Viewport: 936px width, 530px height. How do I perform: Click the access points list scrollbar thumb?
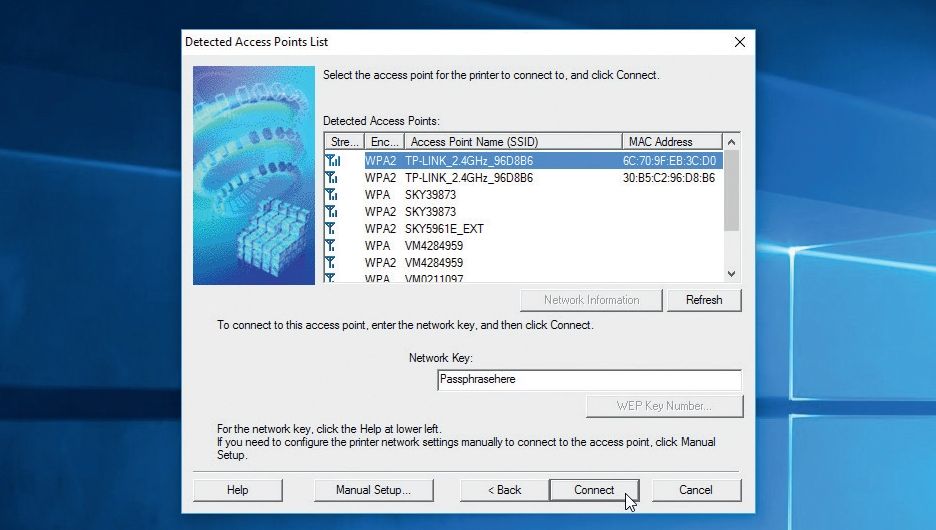731,190
